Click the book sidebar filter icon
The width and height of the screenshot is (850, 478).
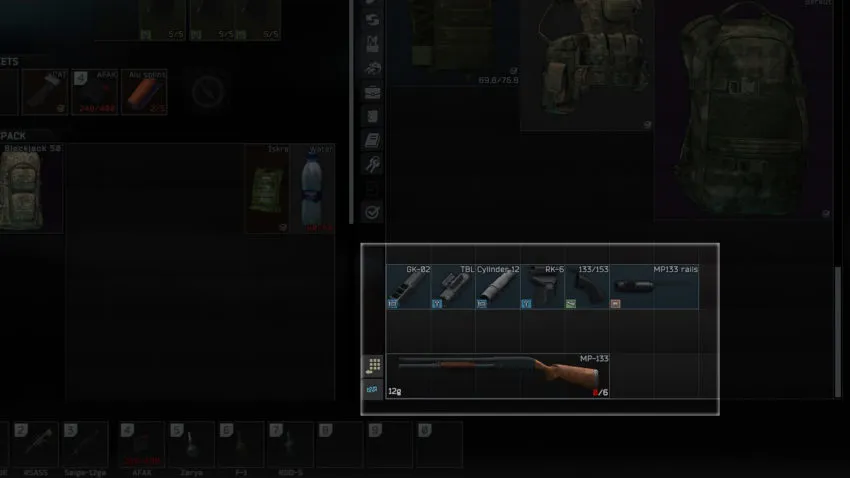click(372, 140)
